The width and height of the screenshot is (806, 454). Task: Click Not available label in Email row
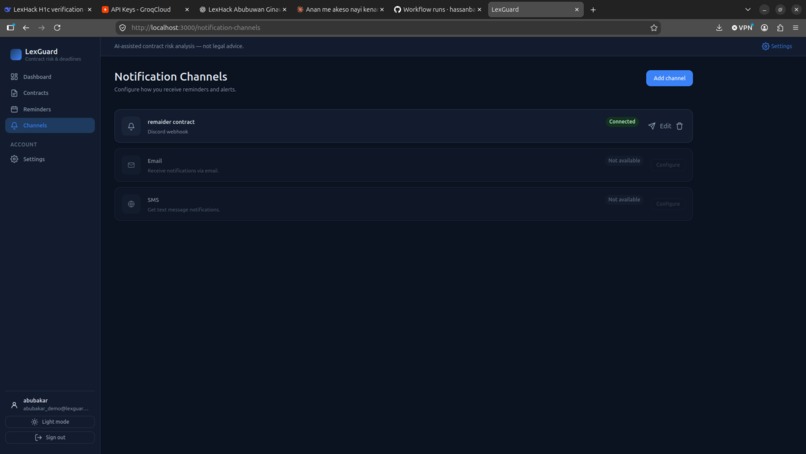click(x=624, y=161)
